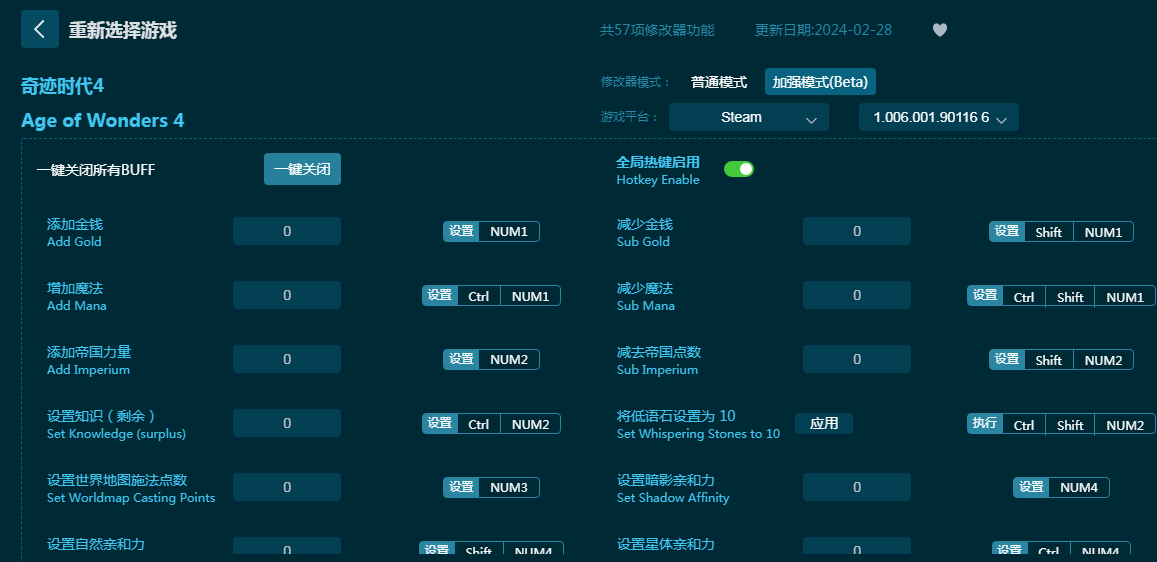Click 设置 button for Add Mana hotkey

[x=440, y=296]
